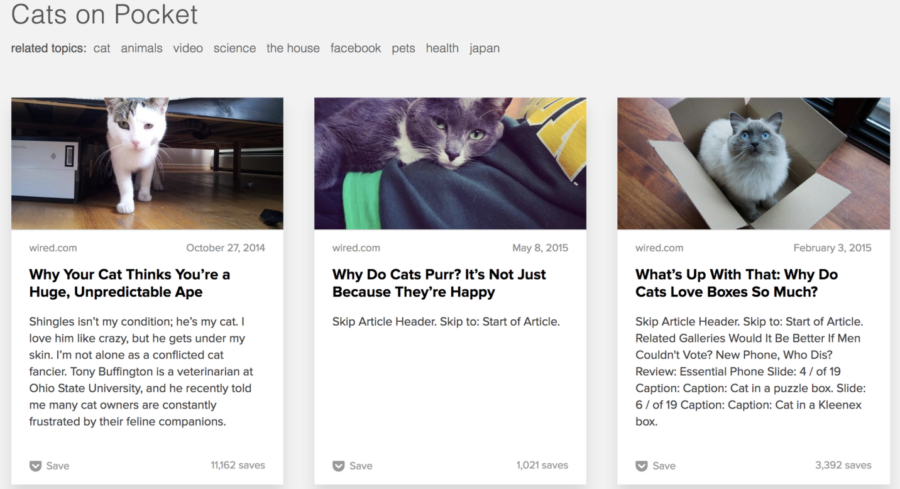Visit the 'facebook' topic

coord(355,48)
